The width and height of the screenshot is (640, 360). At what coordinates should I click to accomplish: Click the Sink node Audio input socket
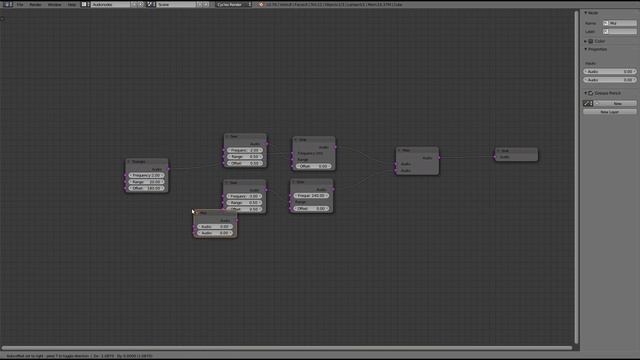pos(495,157)
